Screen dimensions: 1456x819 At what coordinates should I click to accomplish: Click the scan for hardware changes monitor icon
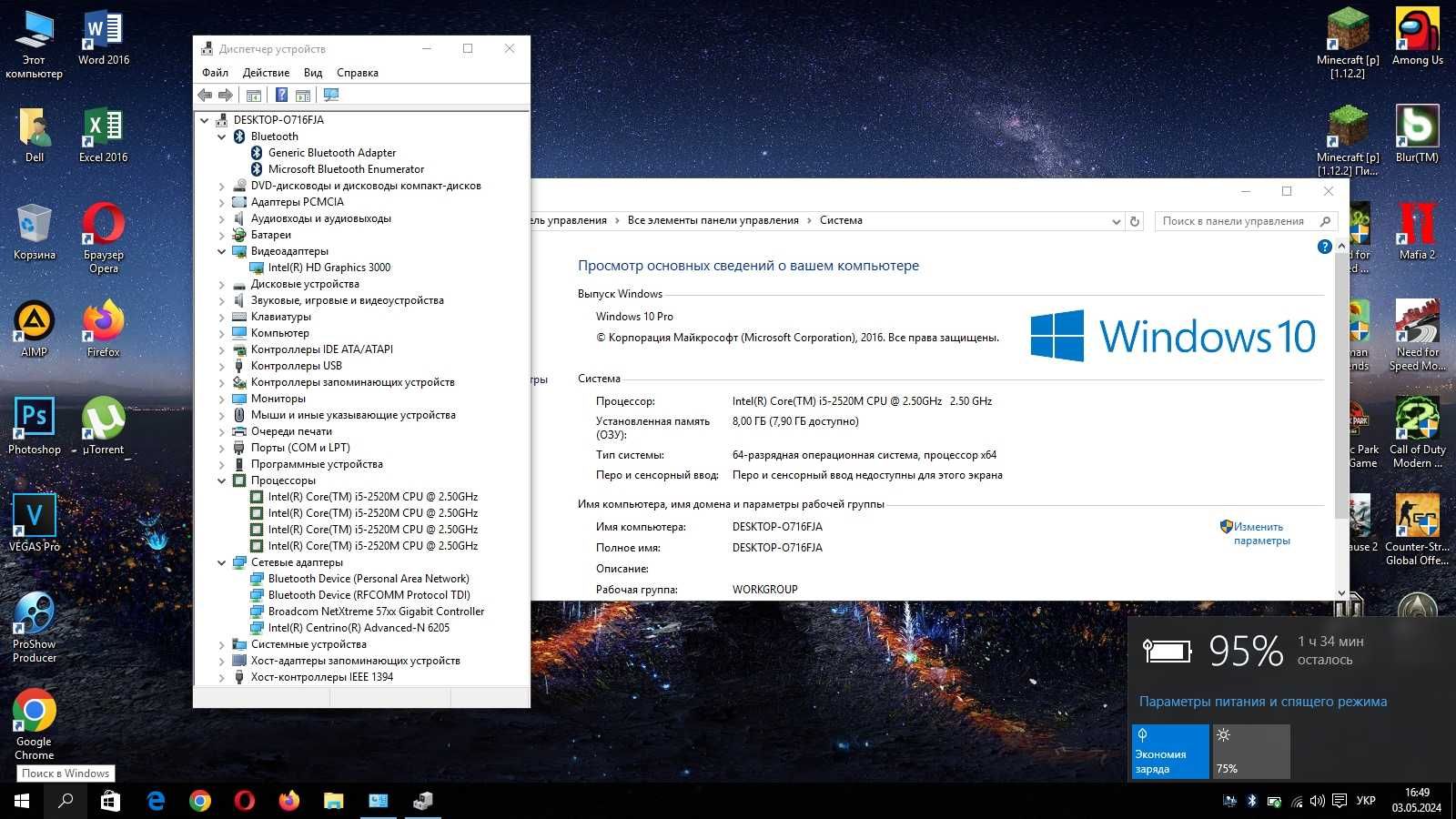click(x=331, y=95)
